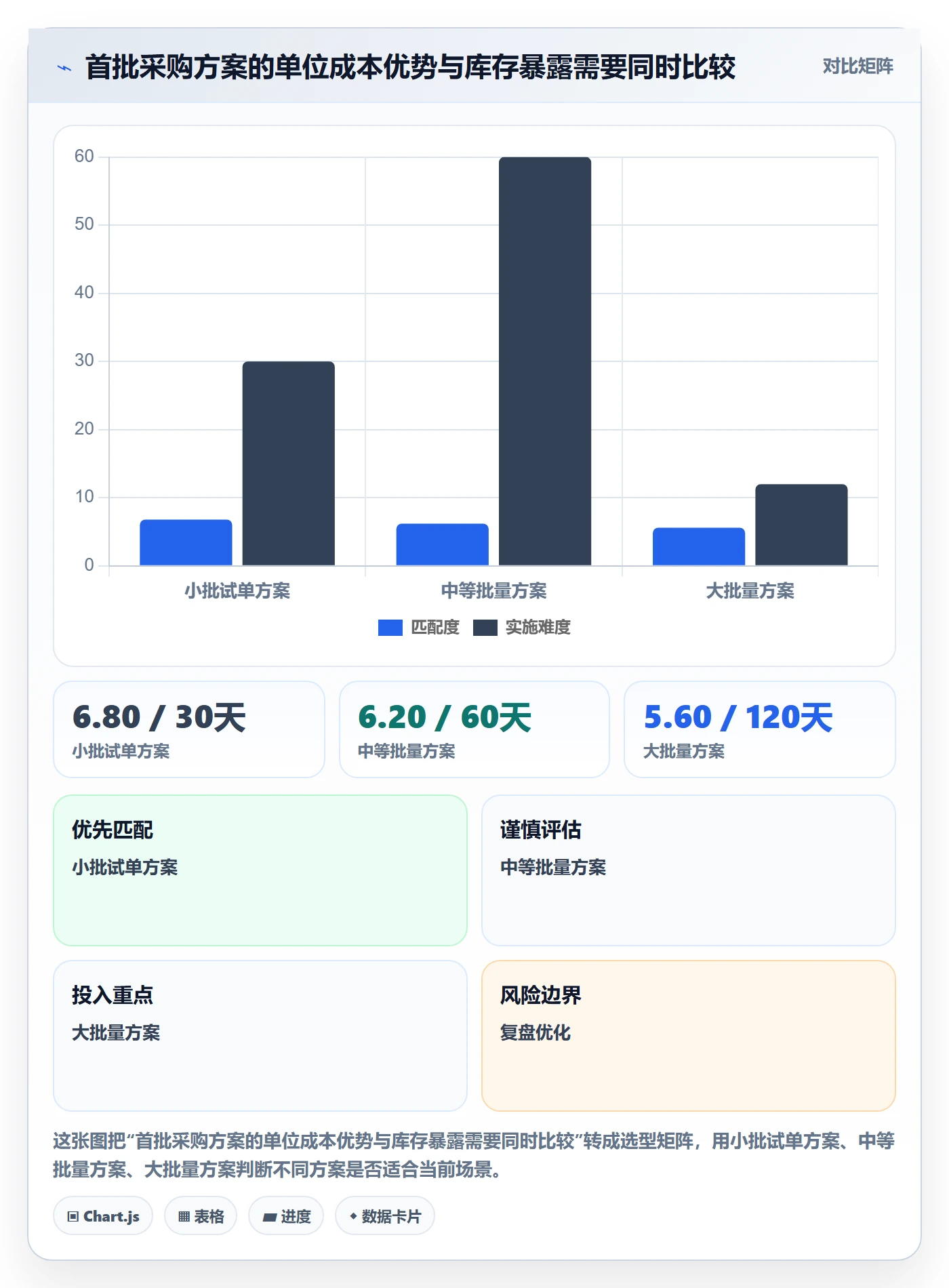
Task: Click the 小批试单方案 x-axis label
Action: (237, 591)
